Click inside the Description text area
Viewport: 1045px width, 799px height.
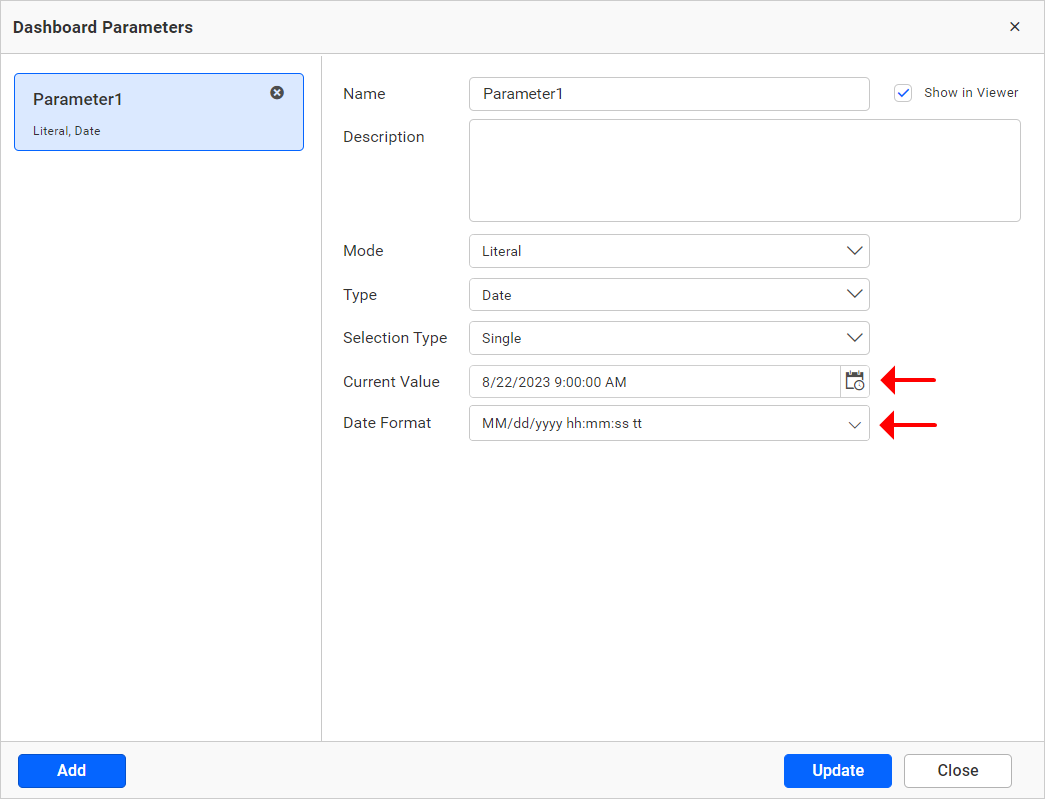[744, 170]
